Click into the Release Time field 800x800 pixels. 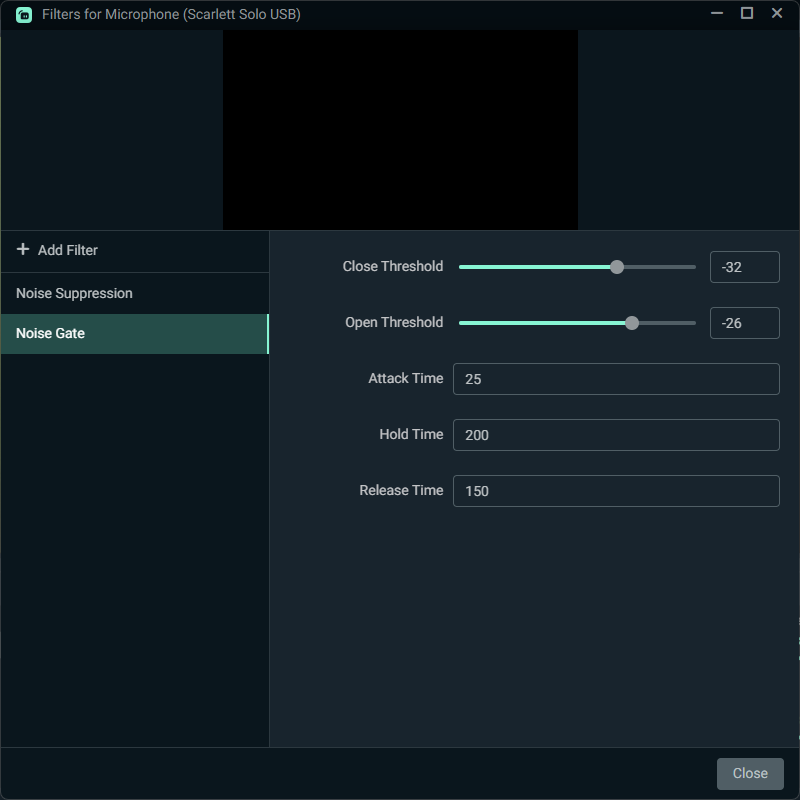(x=615, y=491)
